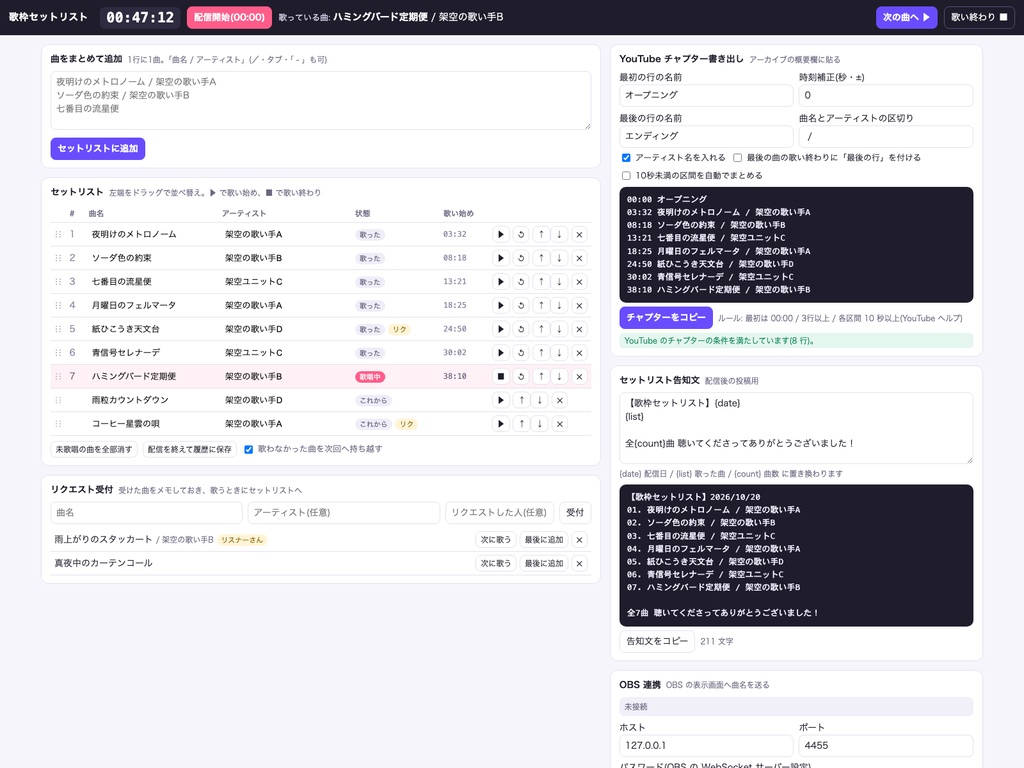Click the 配信開始(00:00) button
Image resolution: width=1024 pixels, height=768 pixels.
[x=229, y=17]
